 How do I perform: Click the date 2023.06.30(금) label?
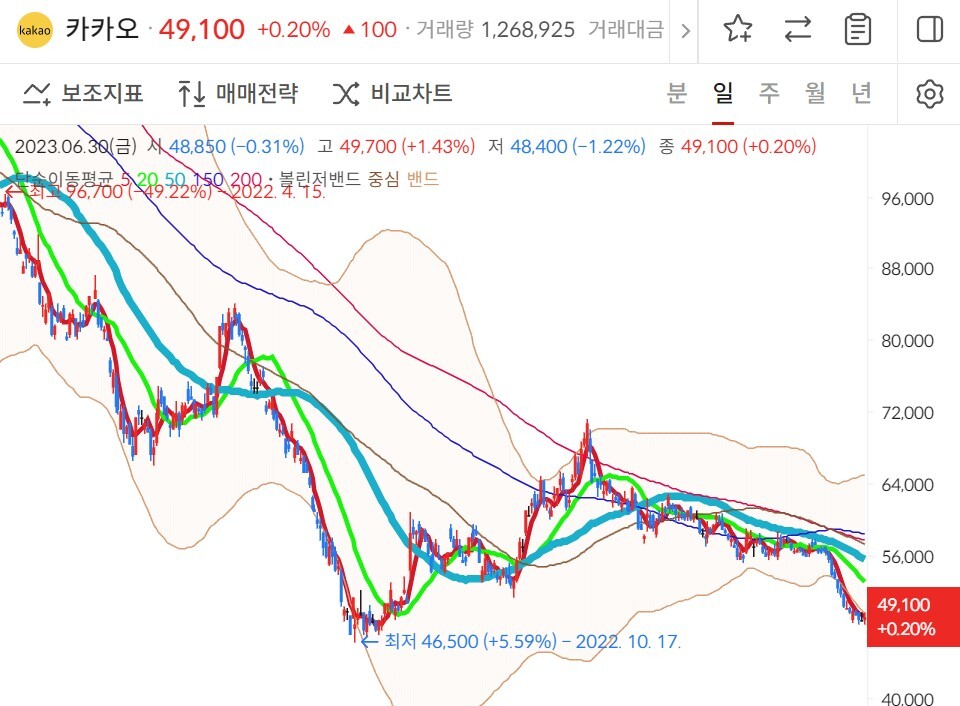76,146
